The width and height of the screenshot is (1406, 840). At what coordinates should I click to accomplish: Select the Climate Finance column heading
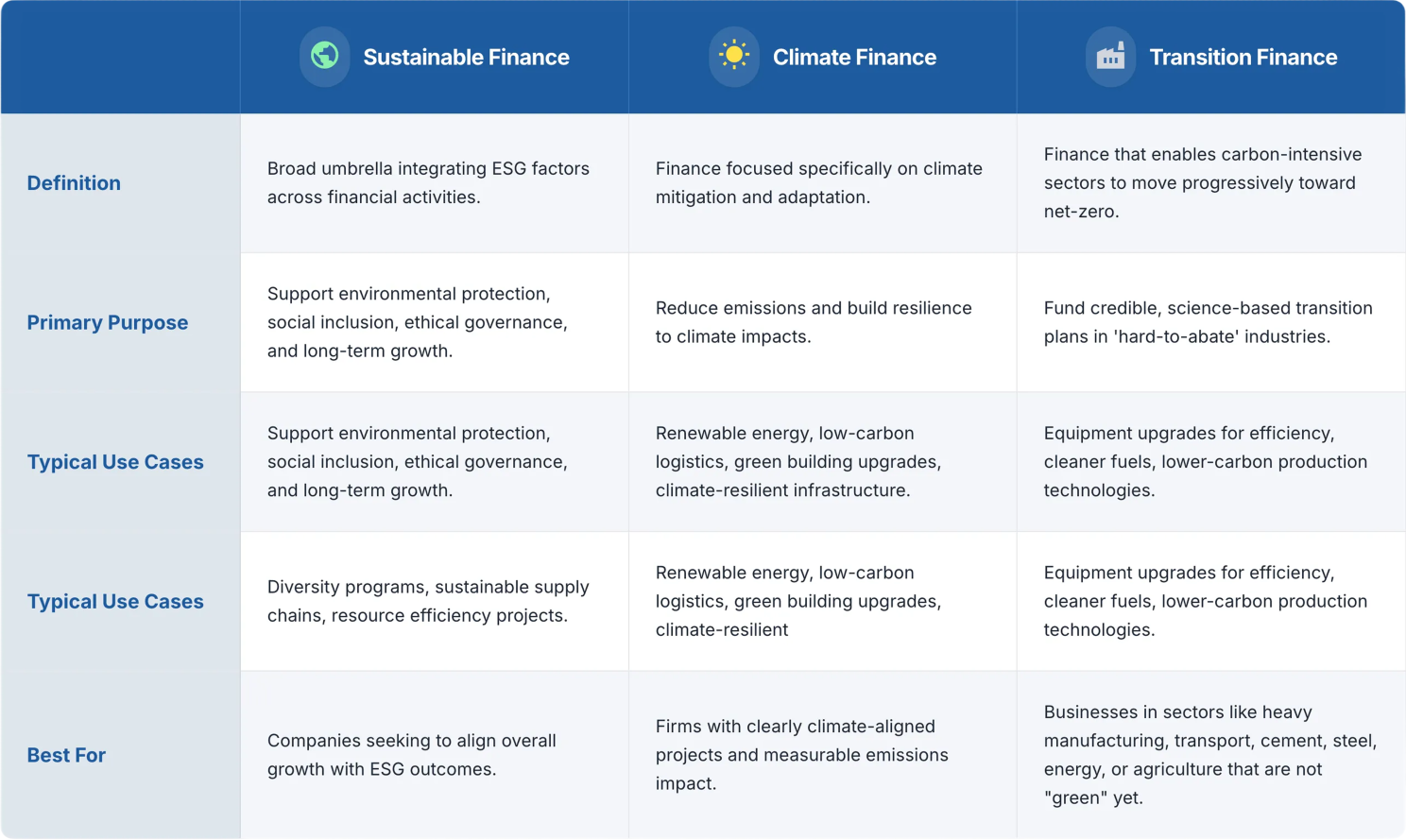click(x=854, y=58)
